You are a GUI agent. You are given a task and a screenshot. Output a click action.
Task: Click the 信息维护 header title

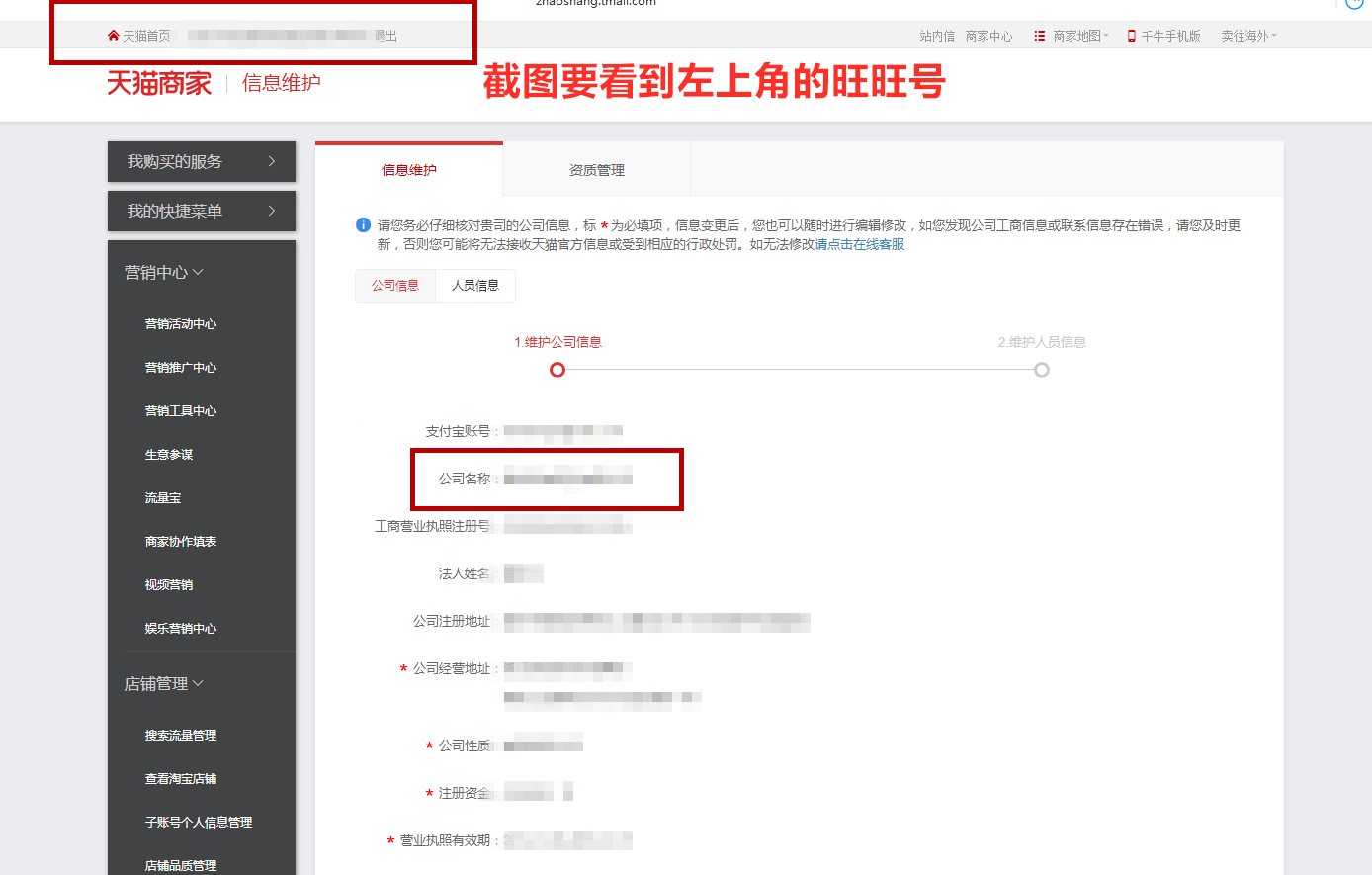(282, 83)
